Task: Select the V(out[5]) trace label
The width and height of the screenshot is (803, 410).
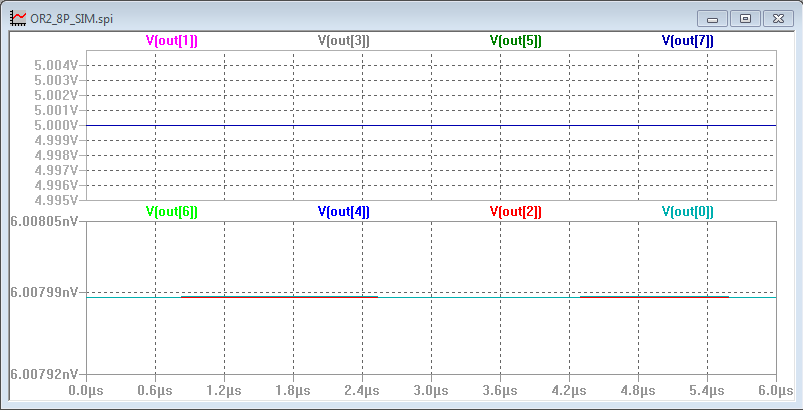Action: 516,41
